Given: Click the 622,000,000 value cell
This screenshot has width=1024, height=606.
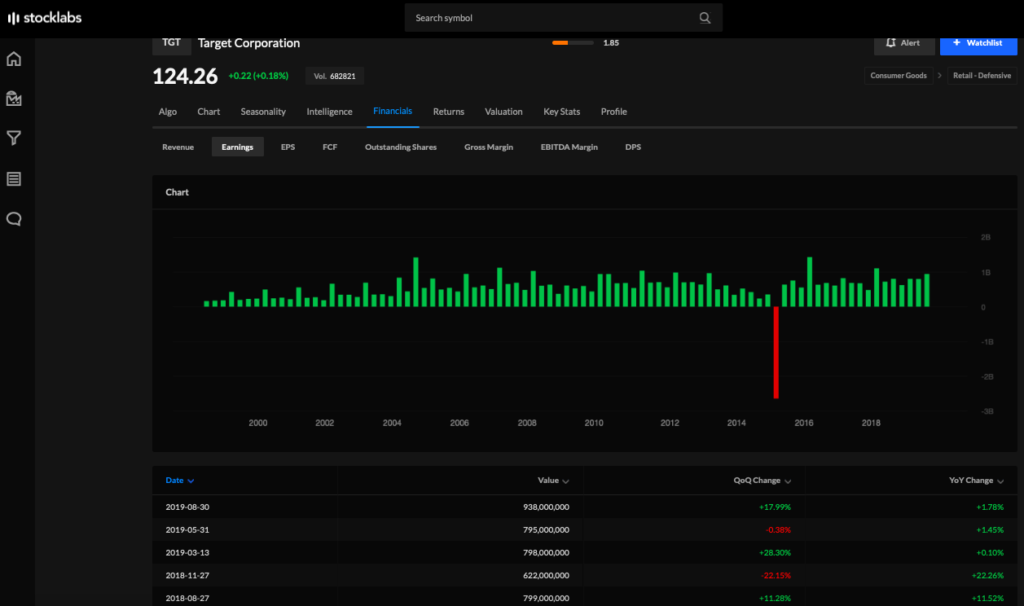Looking at the screenshot, I should [x=546, y=576].
